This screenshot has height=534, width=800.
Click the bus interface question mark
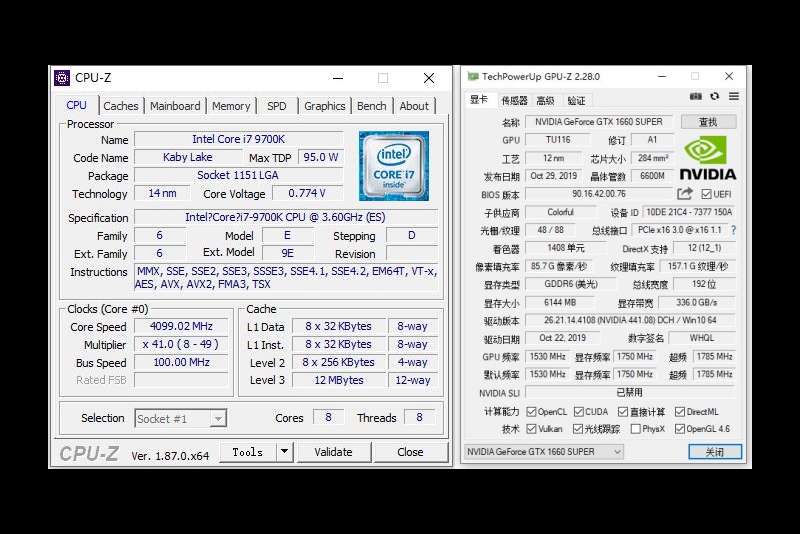pyautogui.click(x=733, y=230)
